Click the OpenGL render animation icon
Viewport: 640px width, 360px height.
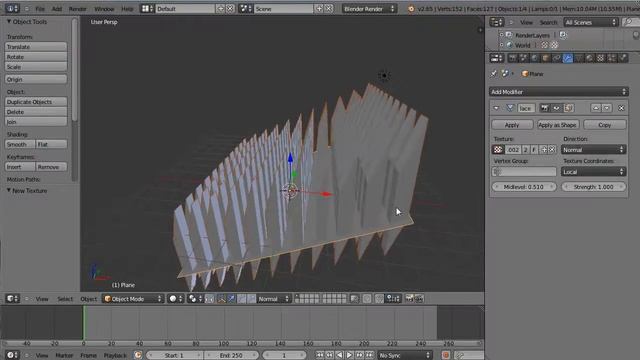coord(419,299)
